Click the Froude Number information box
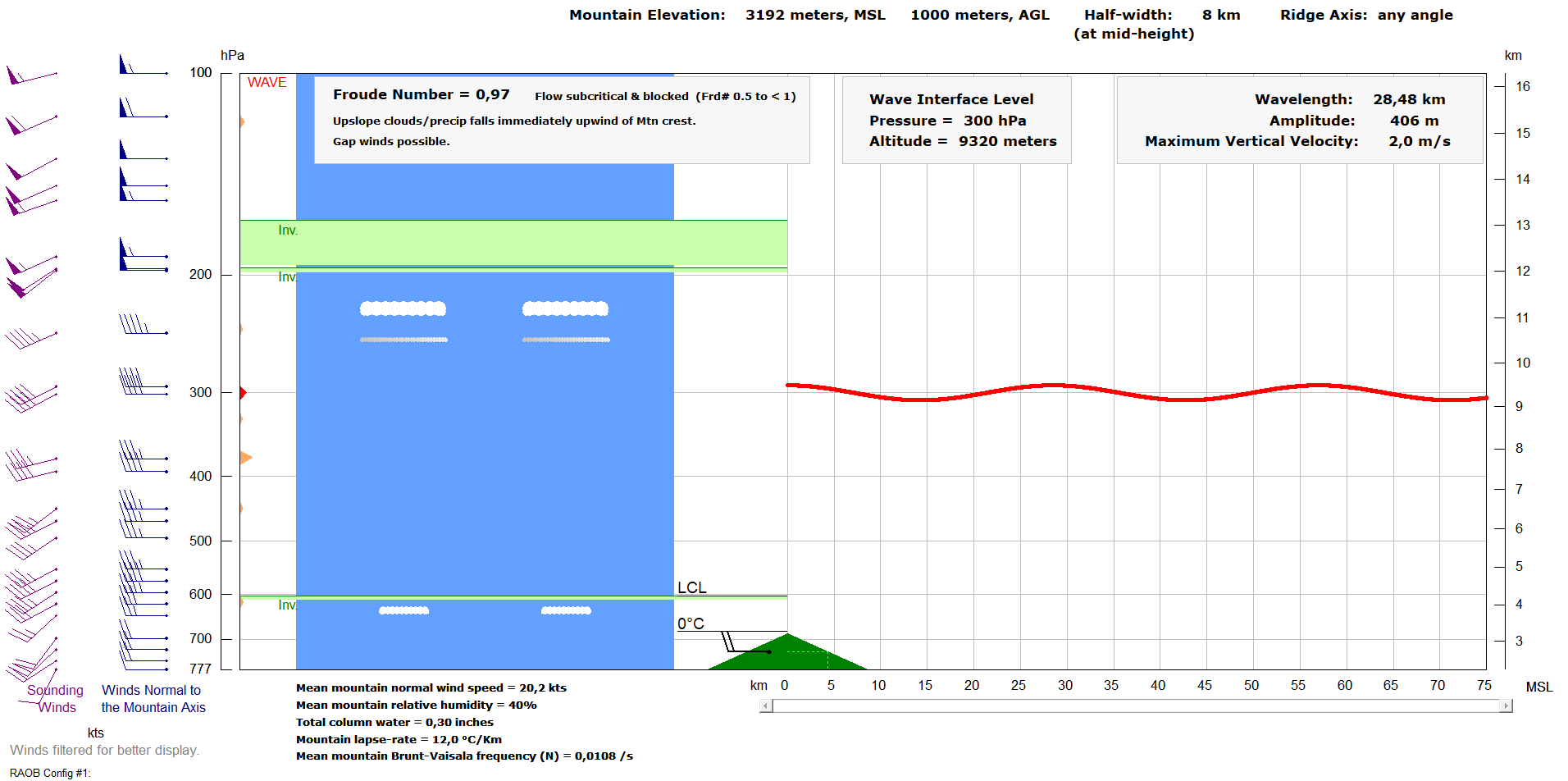The width and height of the screenshot is (1568, 781). coord(562,120)
